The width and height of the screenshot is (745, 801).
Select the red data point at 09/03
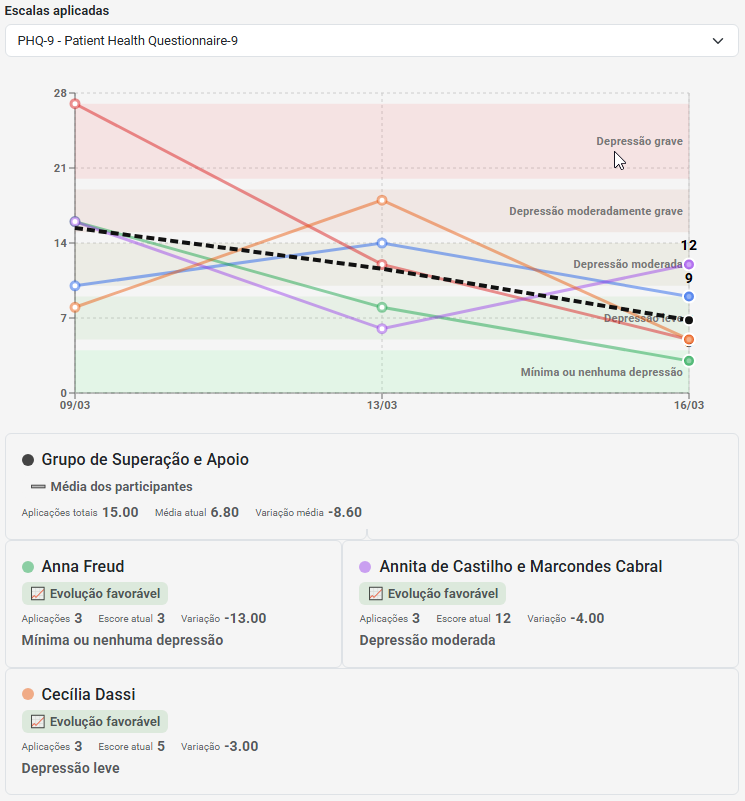coord(75,104)
